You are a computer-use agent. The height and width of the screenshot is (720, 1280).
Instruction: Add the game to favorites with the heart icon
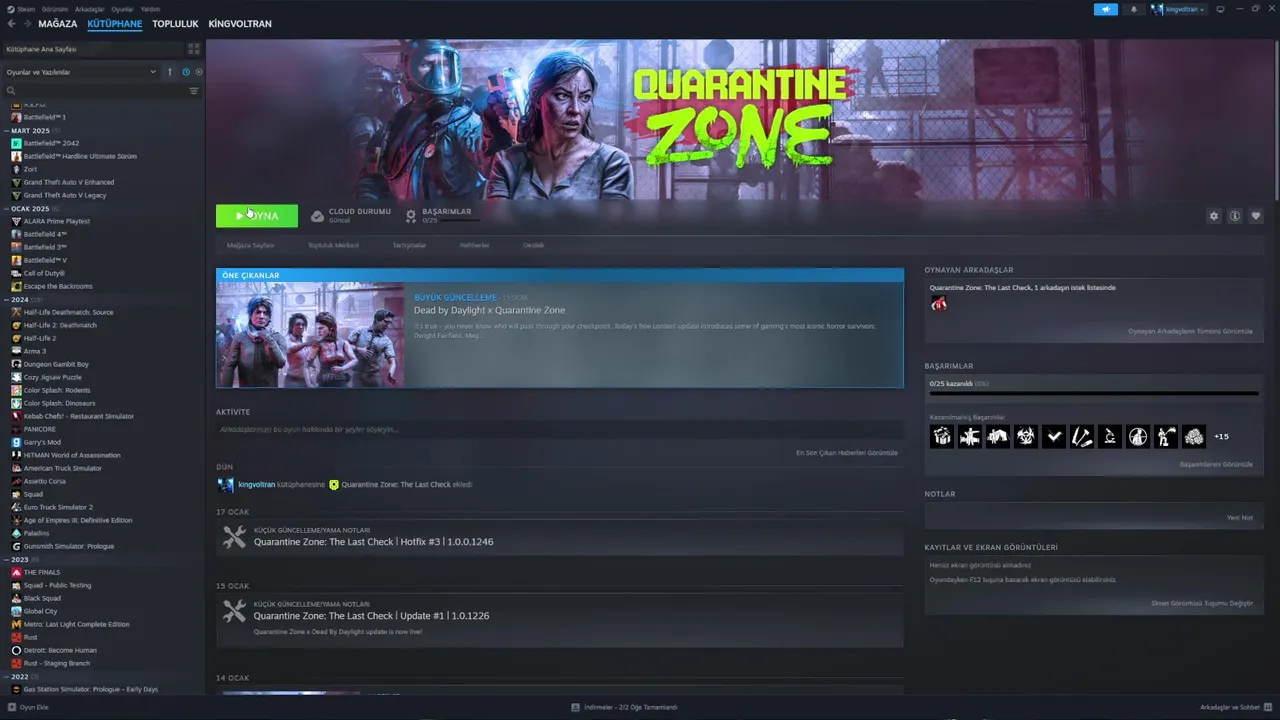[x=1256, y=216]
